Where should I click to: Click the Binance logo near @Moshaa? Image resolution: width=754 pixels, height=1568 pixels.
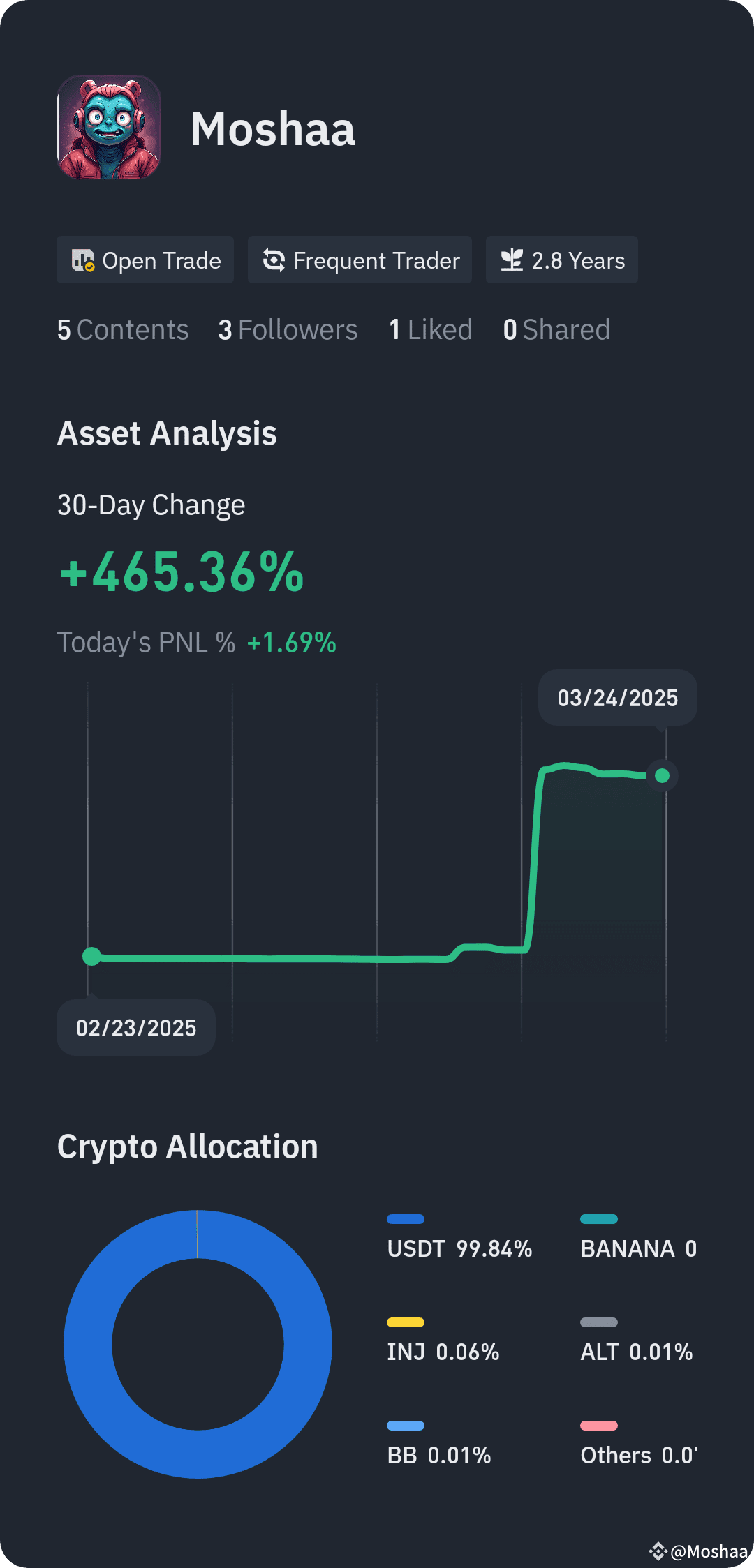(x=658, y=1551)
